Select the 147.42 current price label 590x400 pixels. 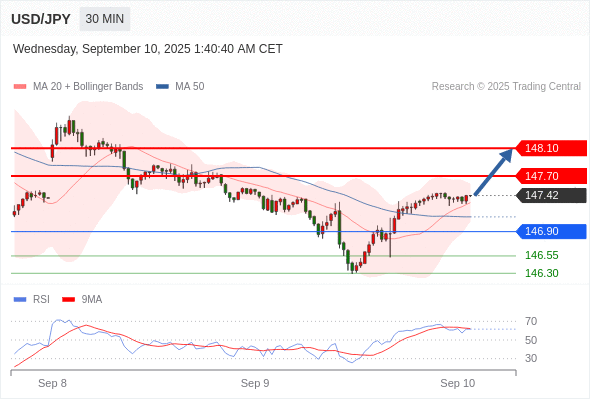point(550,195)
